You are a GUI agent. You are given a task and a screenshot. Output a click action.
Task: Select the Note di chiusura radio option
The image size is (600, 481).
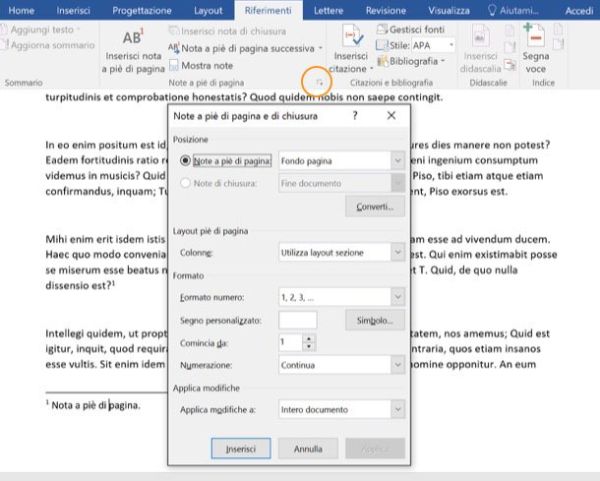185,183
